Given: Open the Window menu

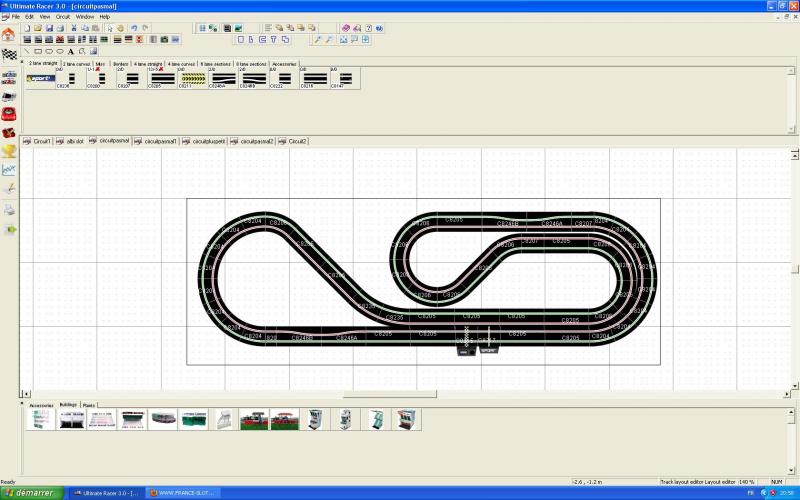Looking at the screenshot, I should coord(85,17).
